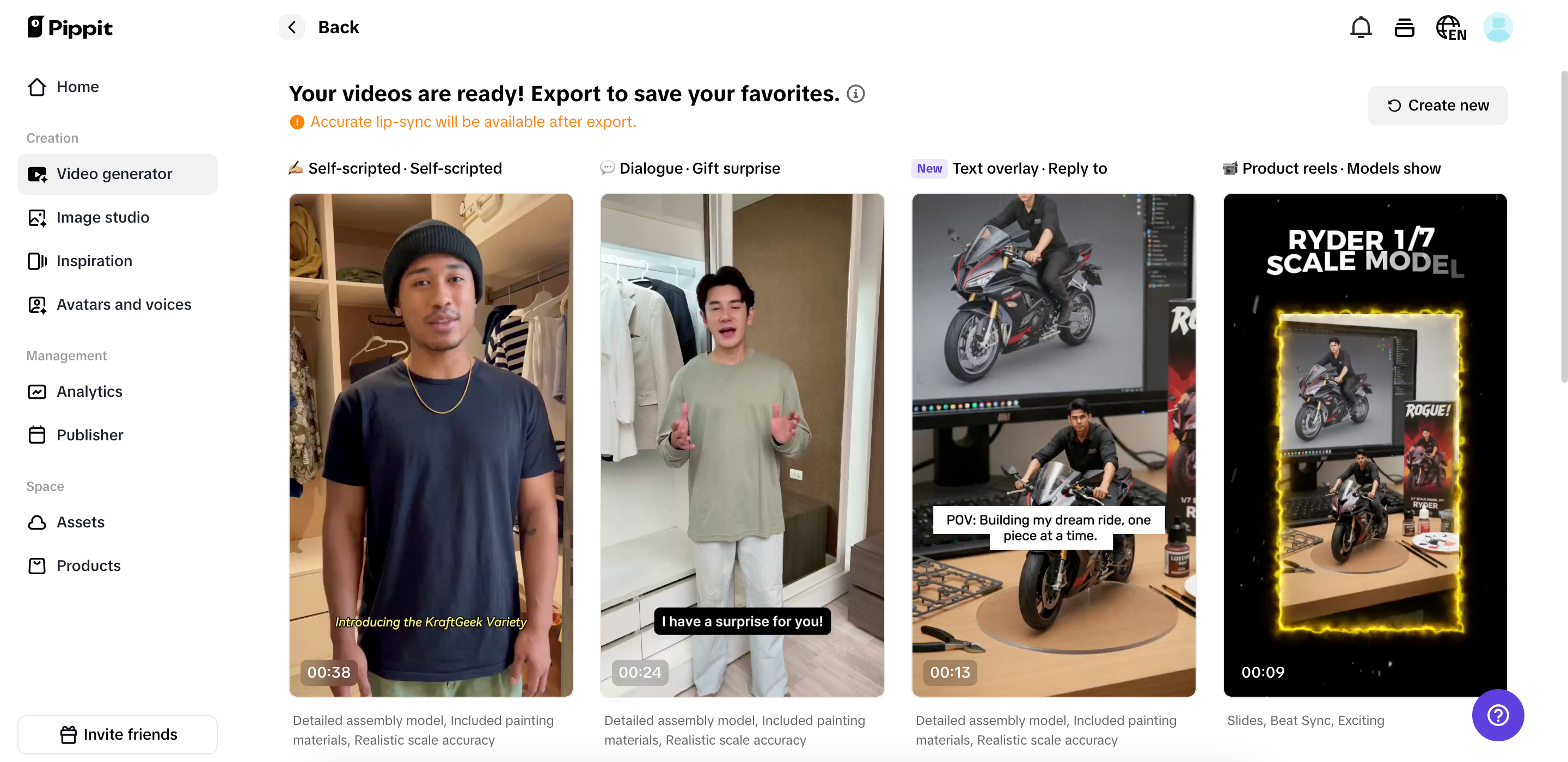Click your profile avatar in top bar
The image size is (1568, 762).
[x=1498, y=27]
